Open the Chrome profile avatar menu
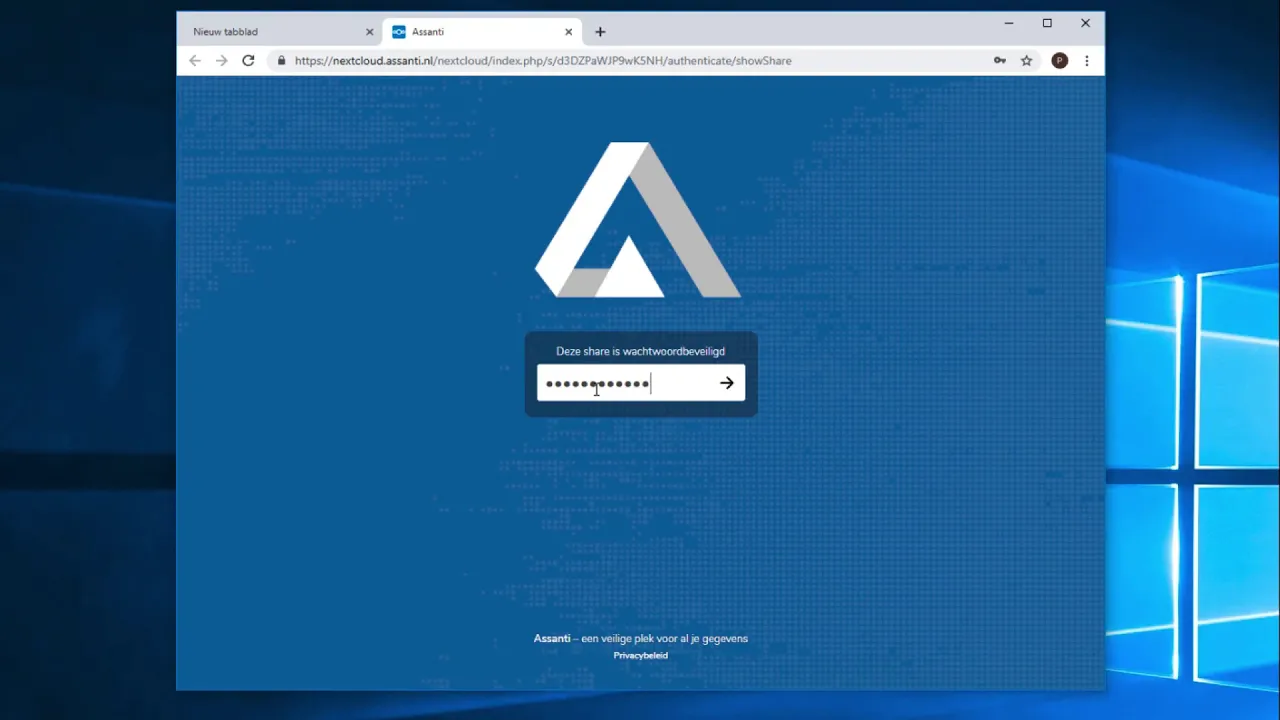The height and width of the screenshot is (720, 1280). pos(1060,61)
